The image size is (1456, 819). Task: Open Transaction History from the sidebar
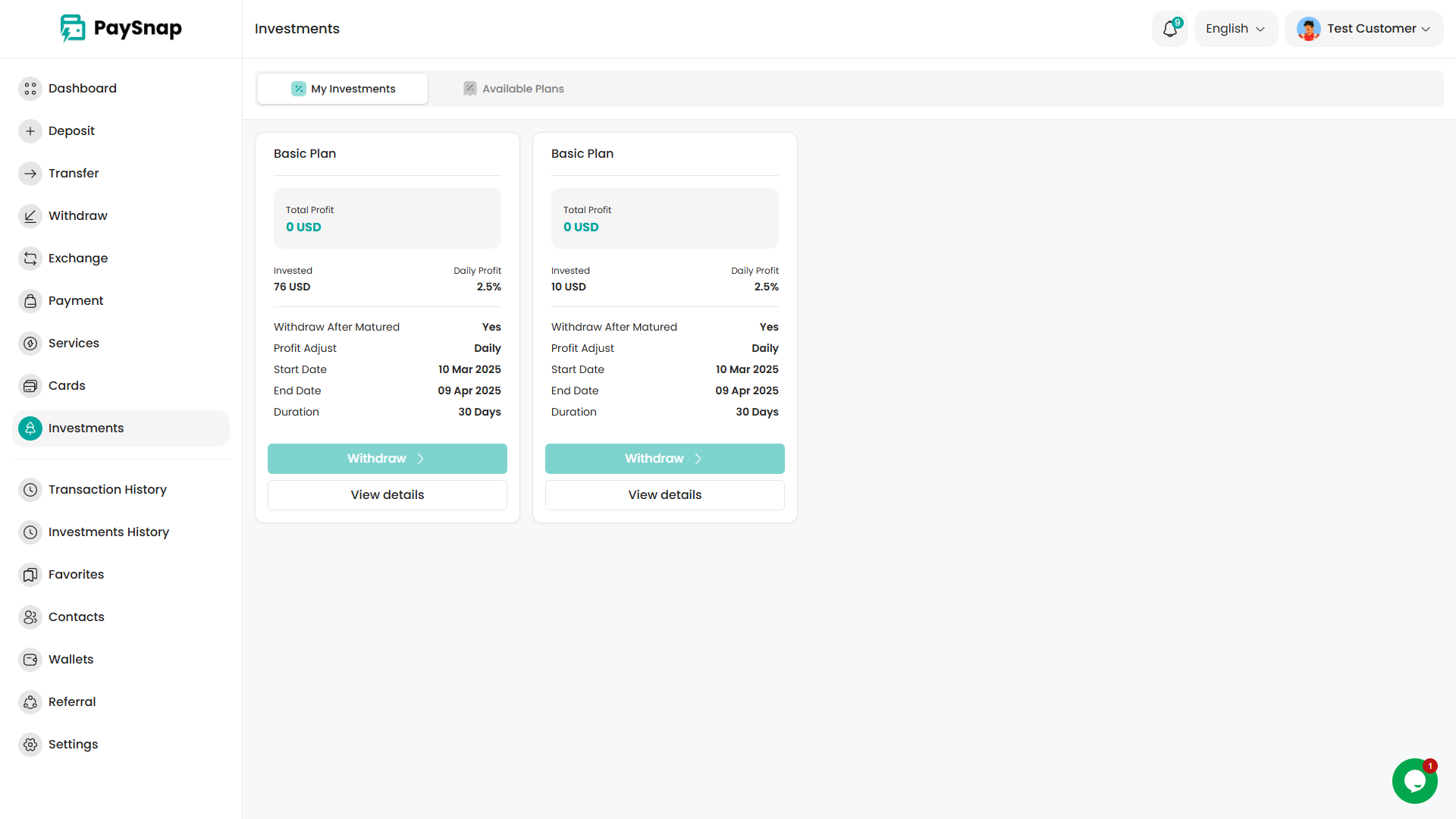(107, 490)
